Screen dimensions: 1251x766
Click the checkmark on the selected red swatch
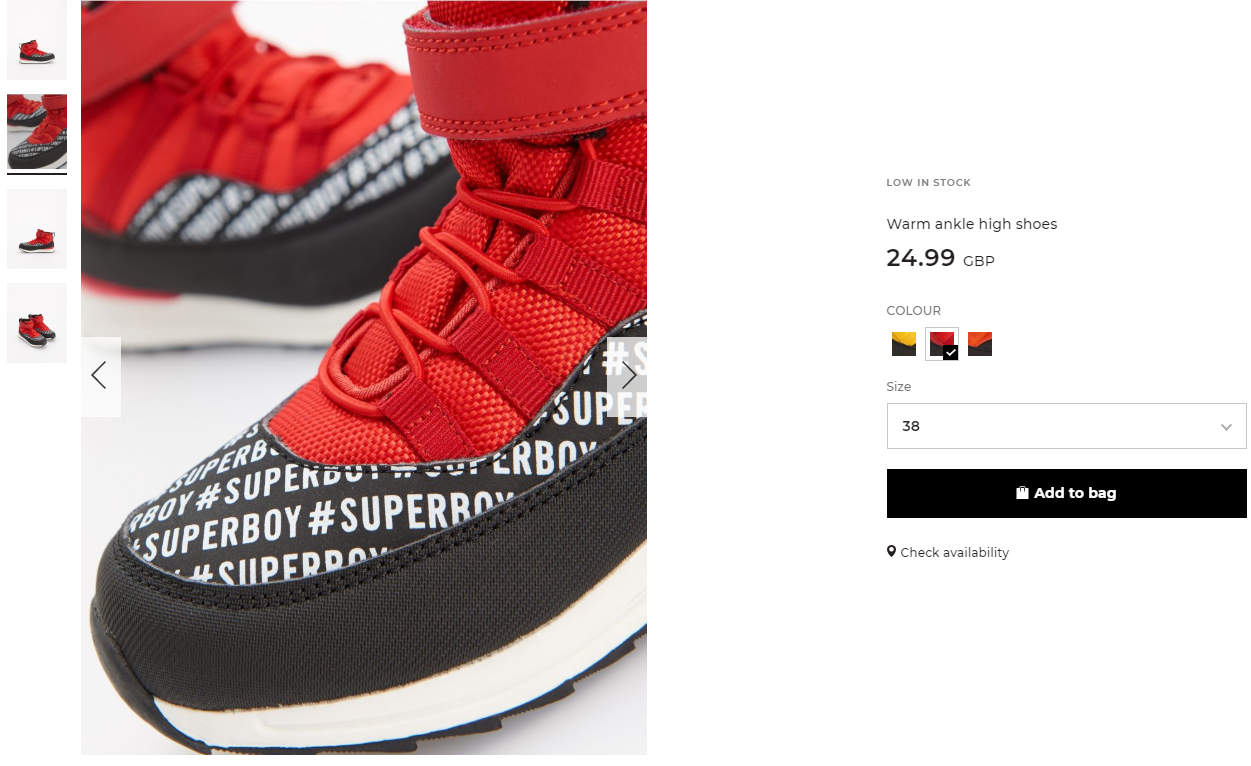tap(951, 352)
